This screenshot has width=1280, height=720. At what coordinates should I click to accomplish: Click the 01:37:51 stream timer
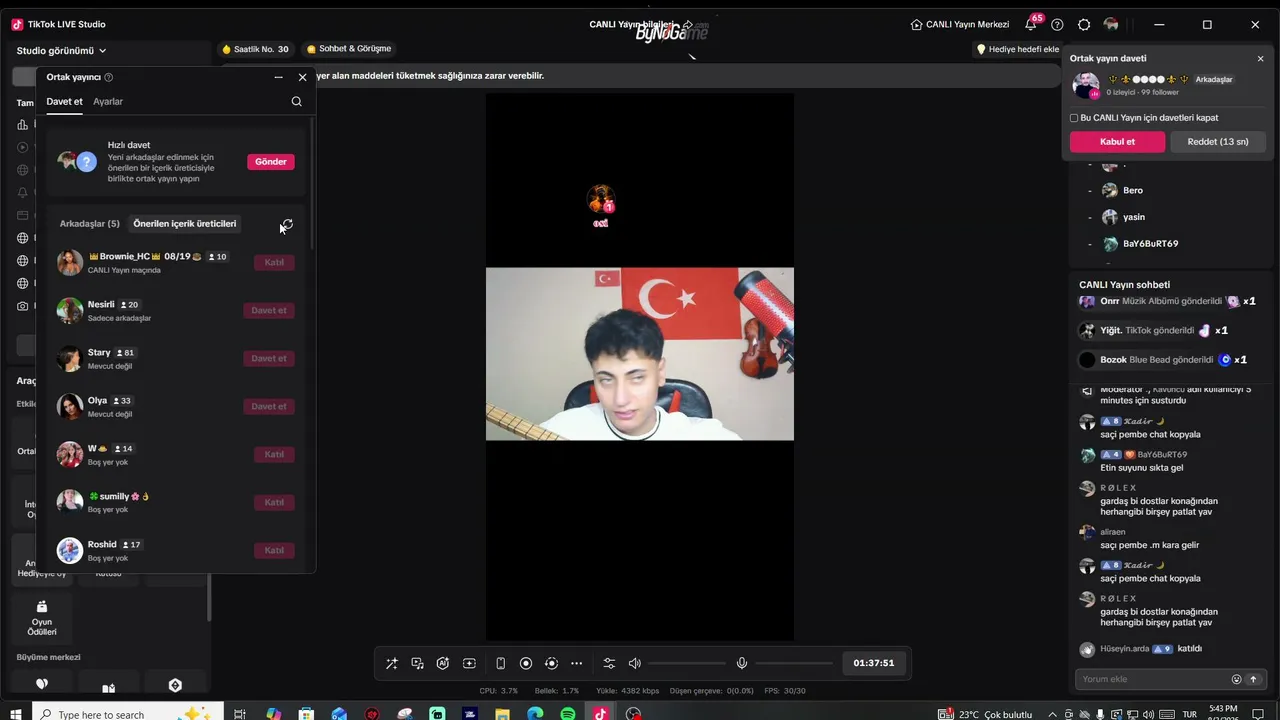pyautogui.click(x=874, y=663)
